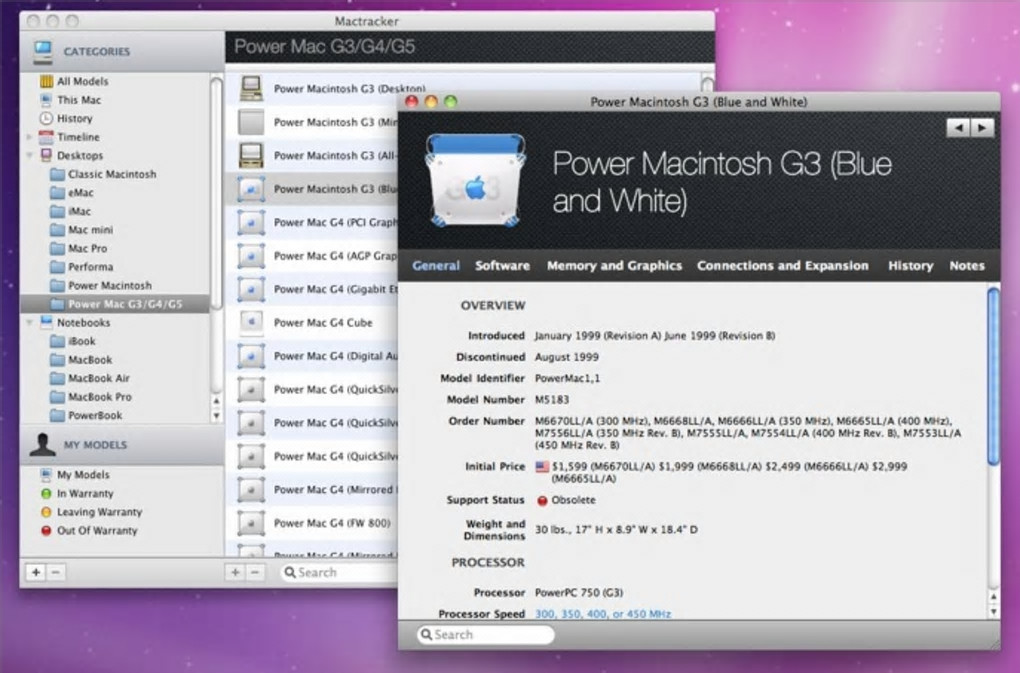Click red Out Of Warranty icon
The image size is (1020, 673).
[46, 531]
